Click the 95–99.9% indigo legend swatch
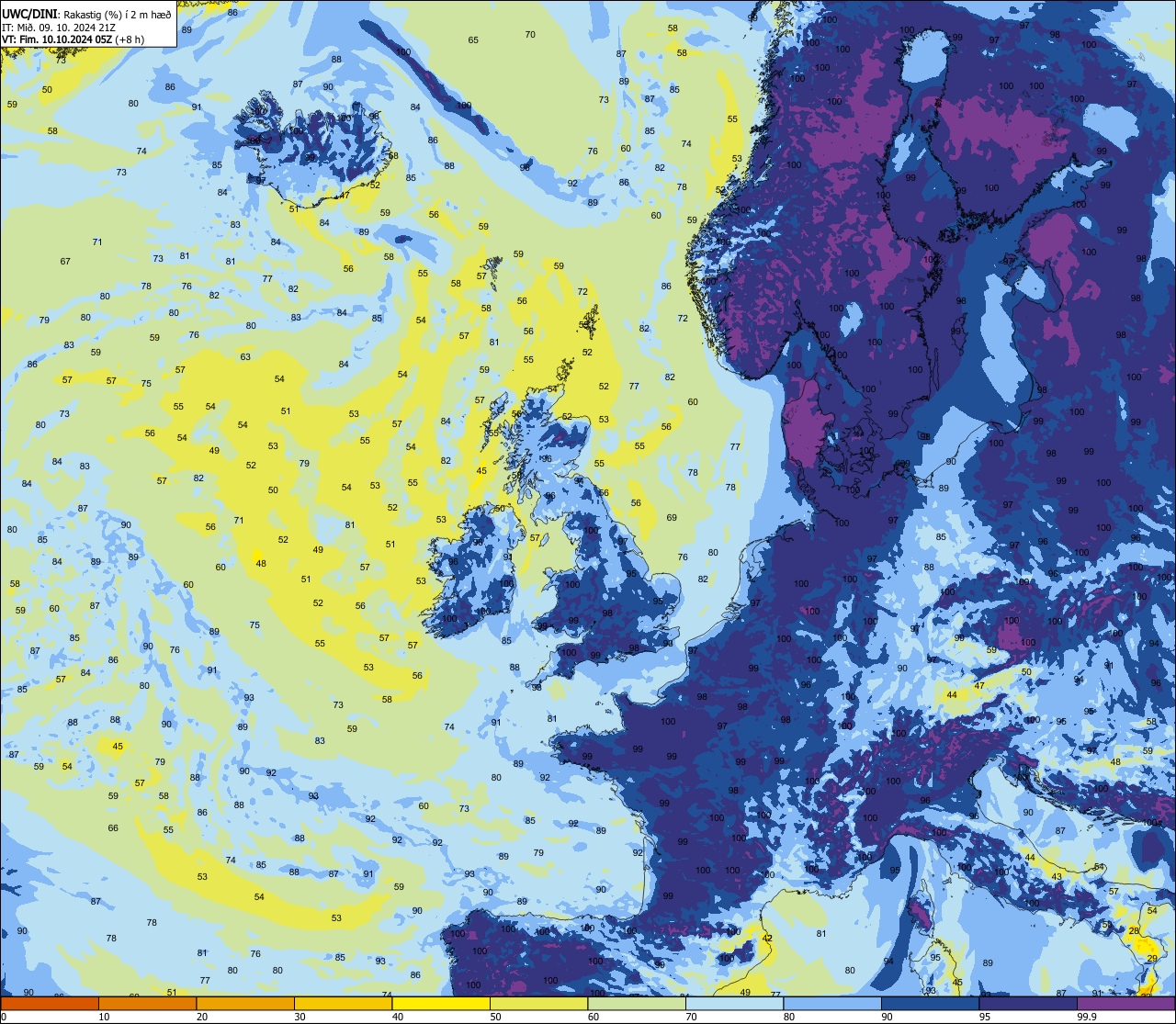The width and height of the screenshot is (1176, 1024). point(1028,1003)
